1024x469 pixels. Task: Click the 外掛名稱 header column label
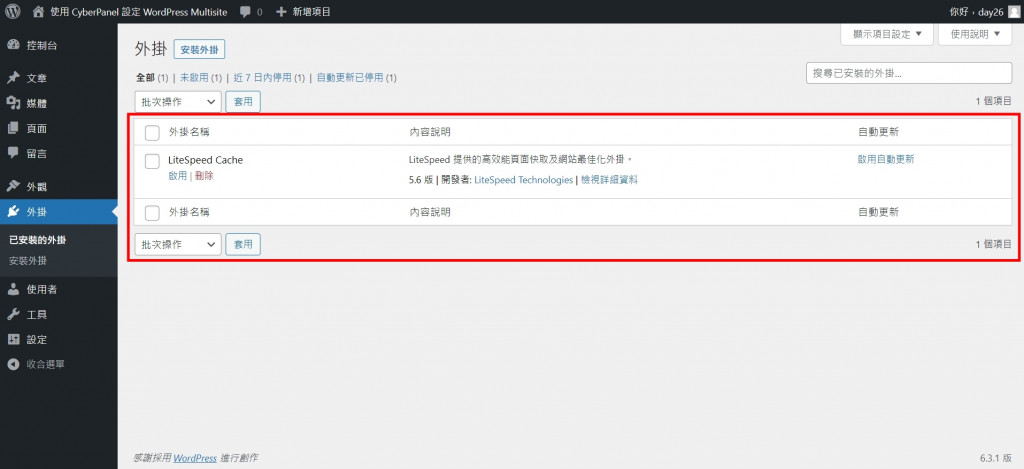189,132
